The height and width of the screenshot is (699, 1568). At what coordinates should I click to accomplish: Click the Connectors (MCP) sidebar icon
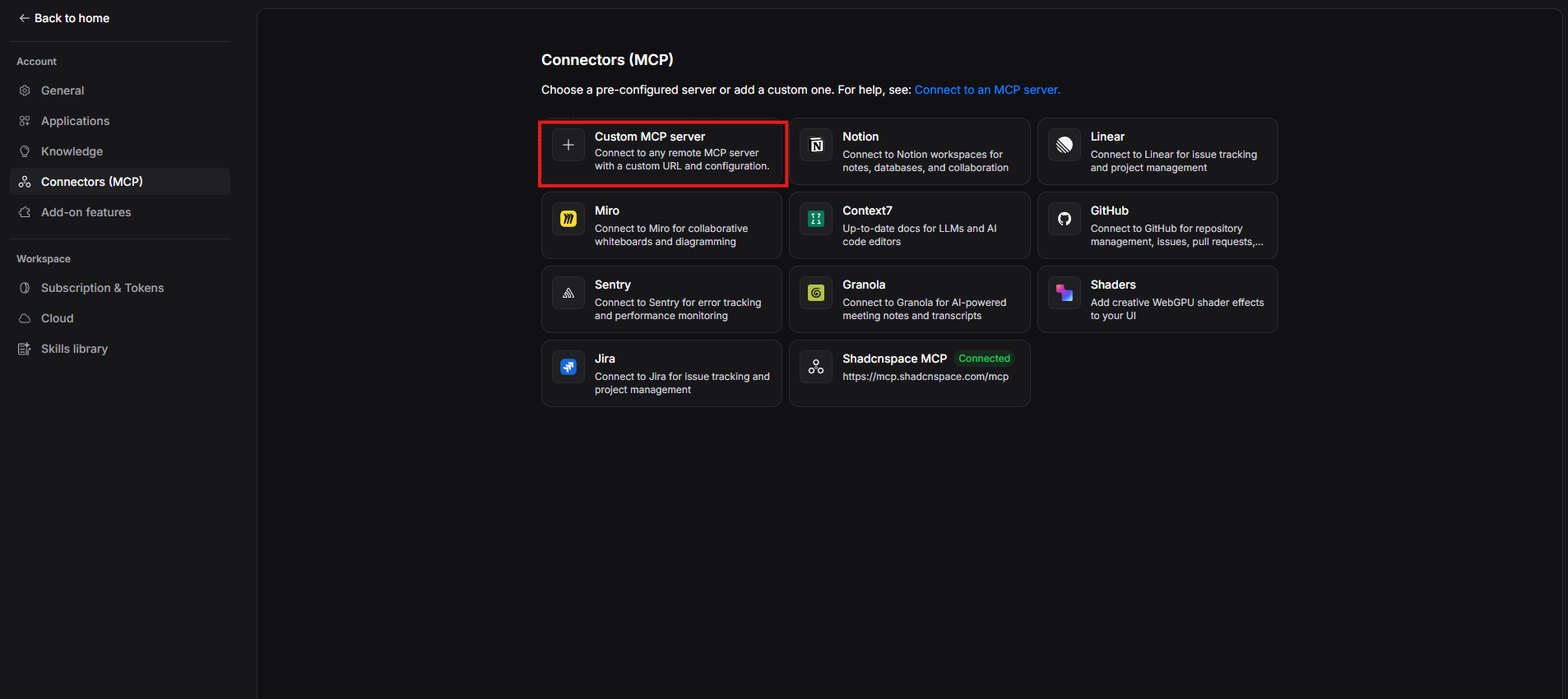(25, 182)
